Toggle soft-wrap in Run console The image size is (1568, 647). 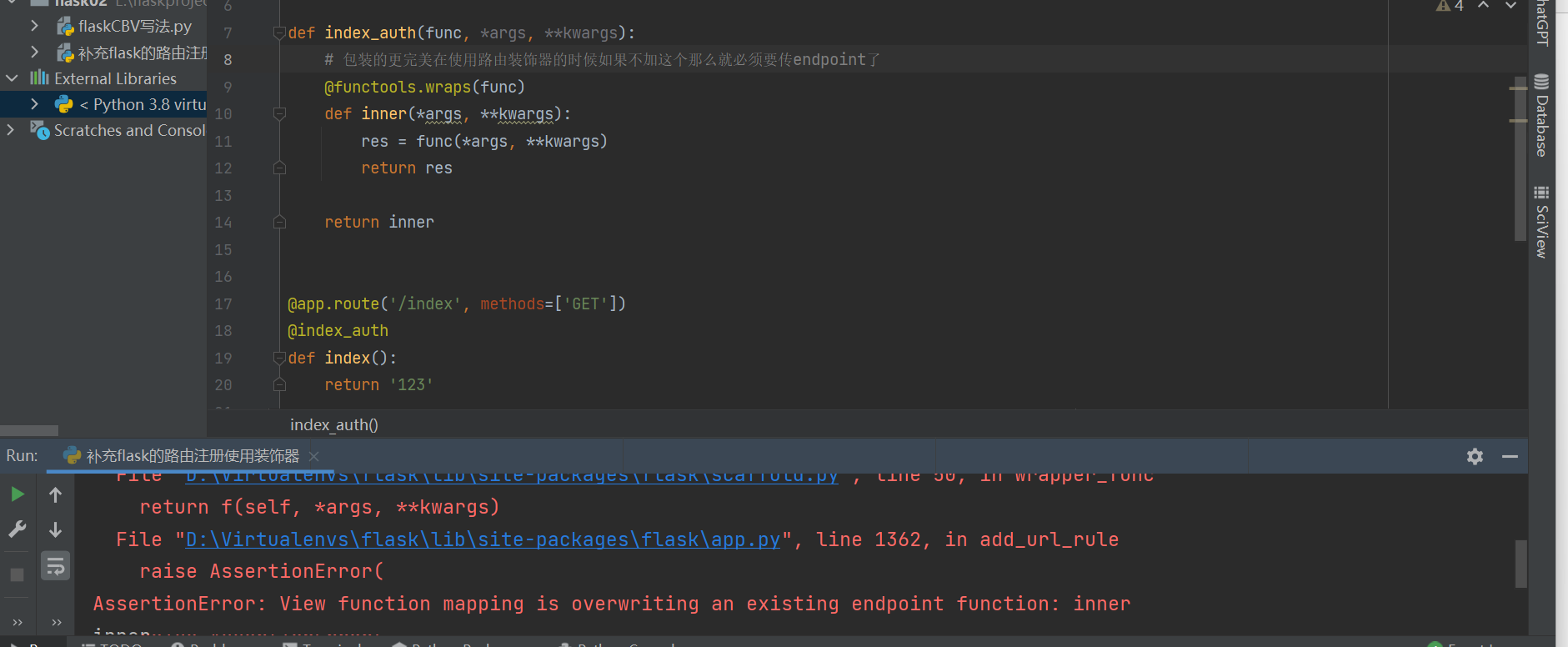pyautogui.click(x=55, y=566)
